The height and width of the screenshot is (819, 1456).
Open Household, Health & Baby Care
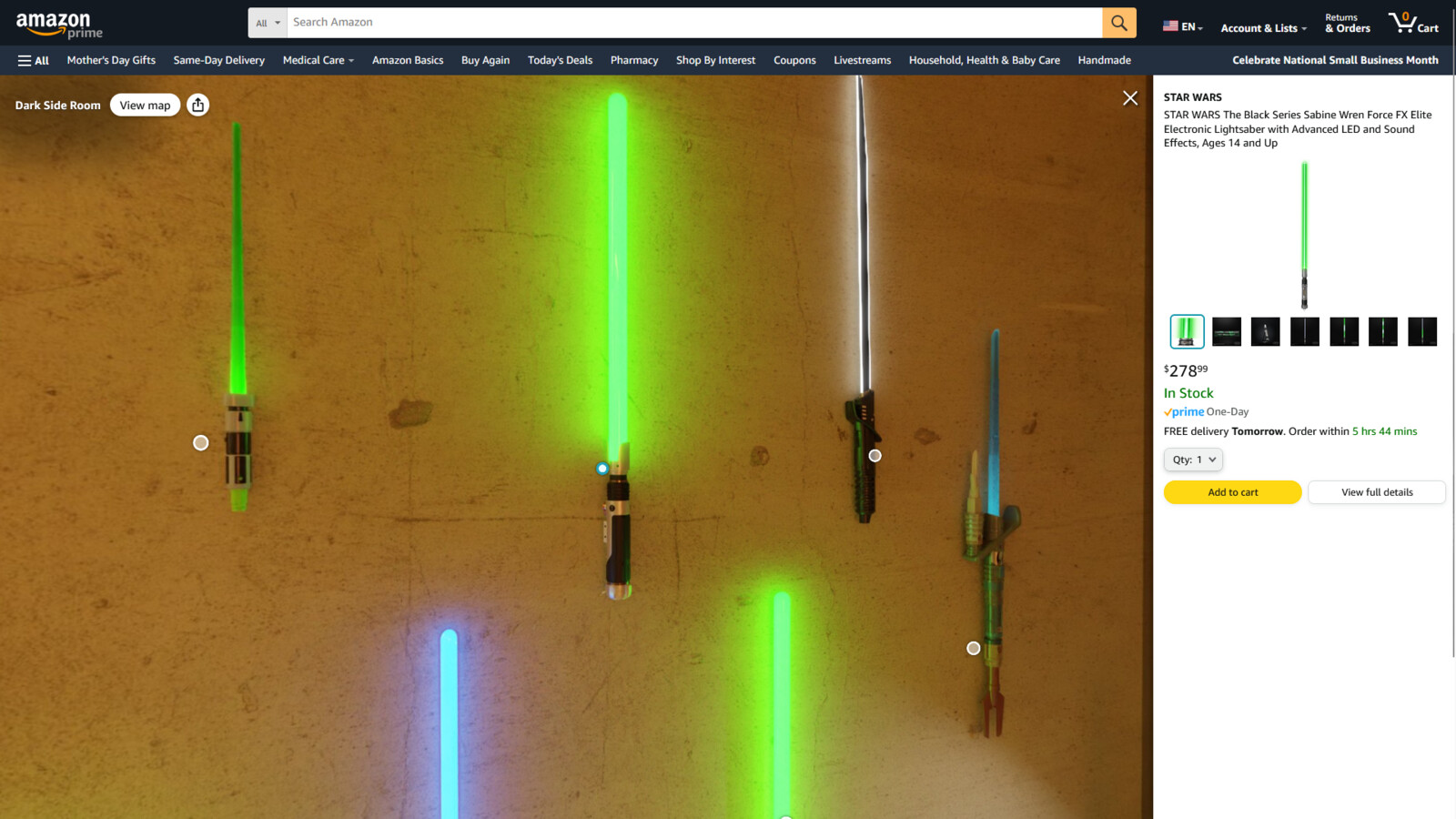(x=984, y=60)
